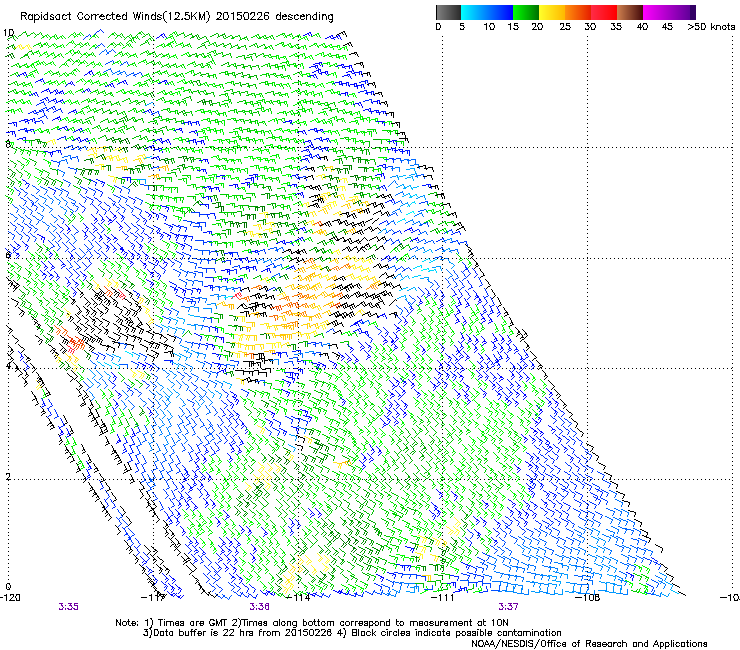Click the '25' label under the color scale
The width and height of the screenshot is (740, 650).
coord(565,27)
